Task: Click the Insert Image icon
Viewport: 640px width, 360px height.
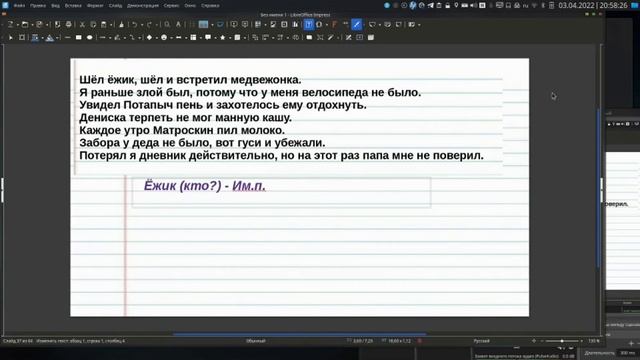Action: [273, 24]
